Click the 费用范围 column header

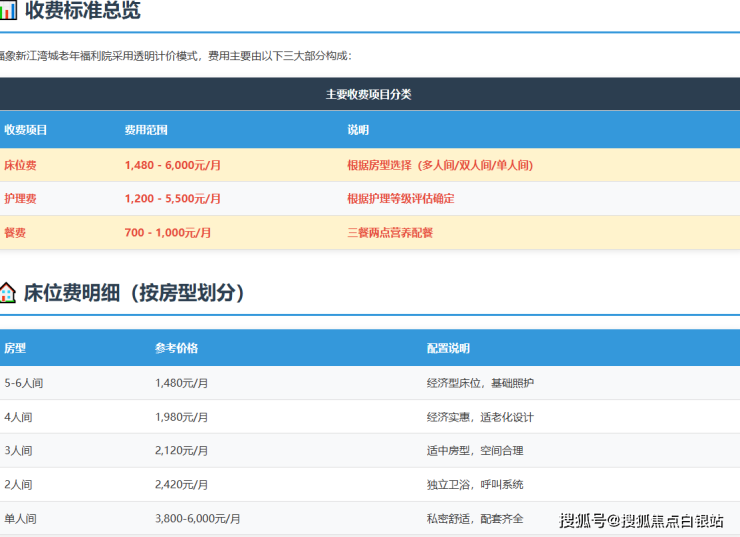(146, 130)
